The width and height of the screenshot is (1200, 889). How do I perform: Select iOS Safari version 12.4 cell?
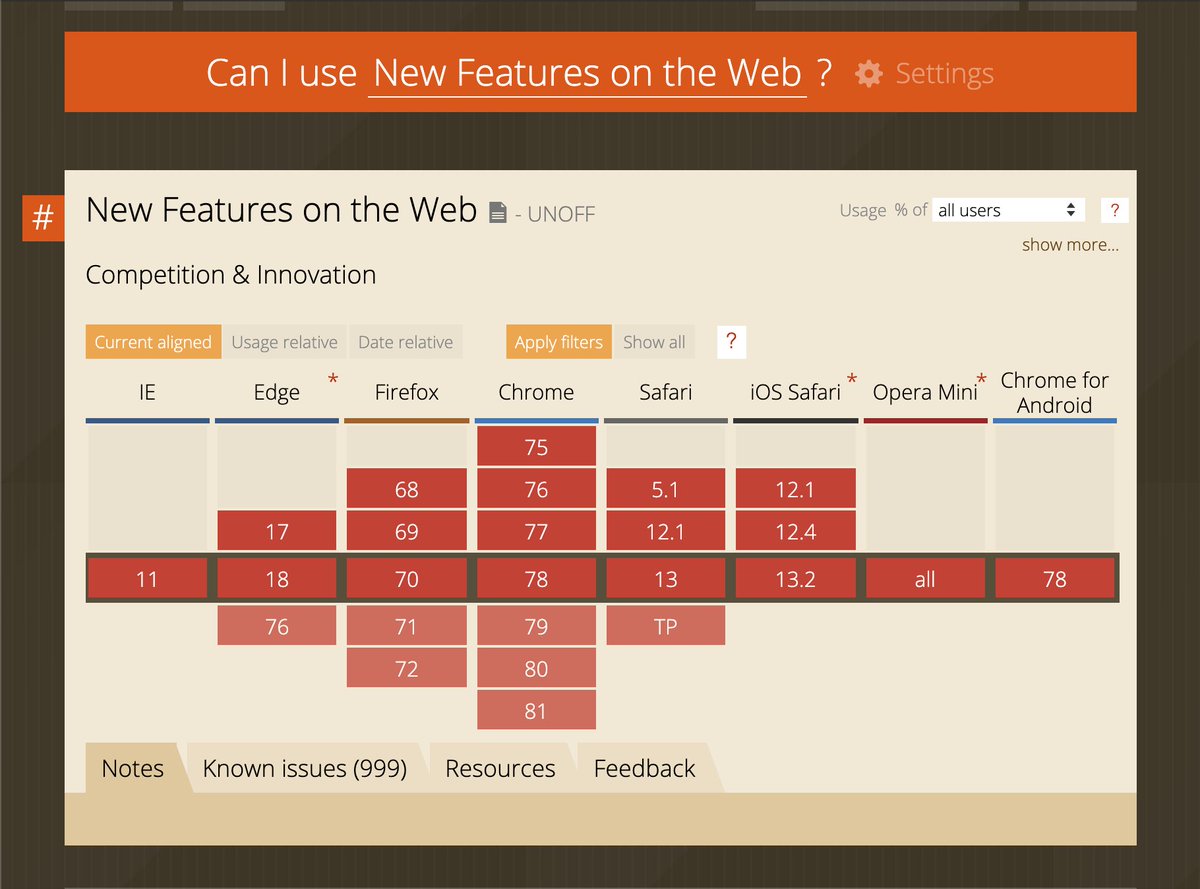tap(796, 531)
